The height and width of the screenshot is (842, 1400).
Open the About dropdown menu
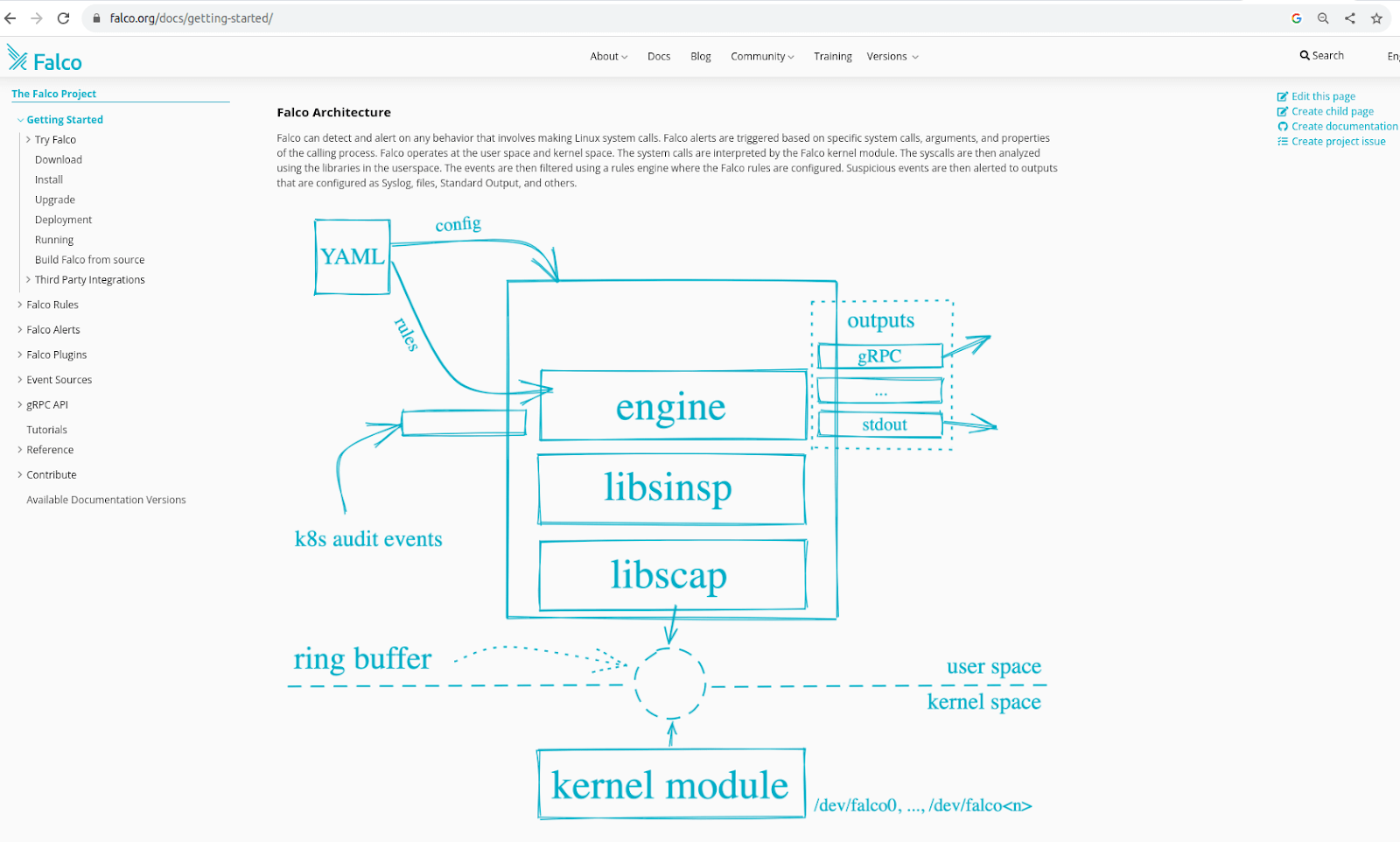pyautogui.click(x=609, y=57)
